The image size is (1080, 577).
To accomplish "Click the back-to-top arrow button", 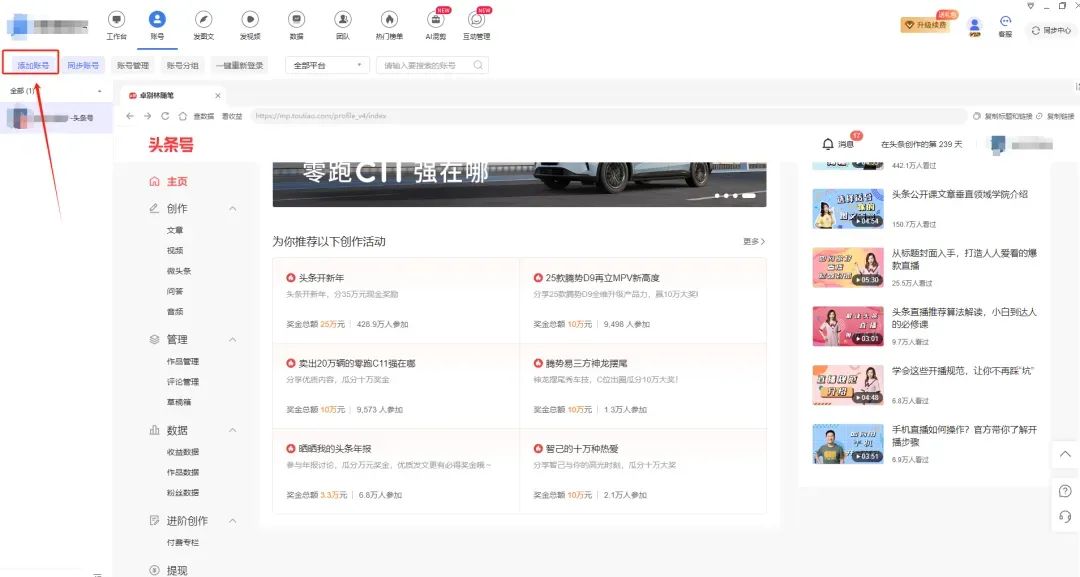I will 1065,454.
